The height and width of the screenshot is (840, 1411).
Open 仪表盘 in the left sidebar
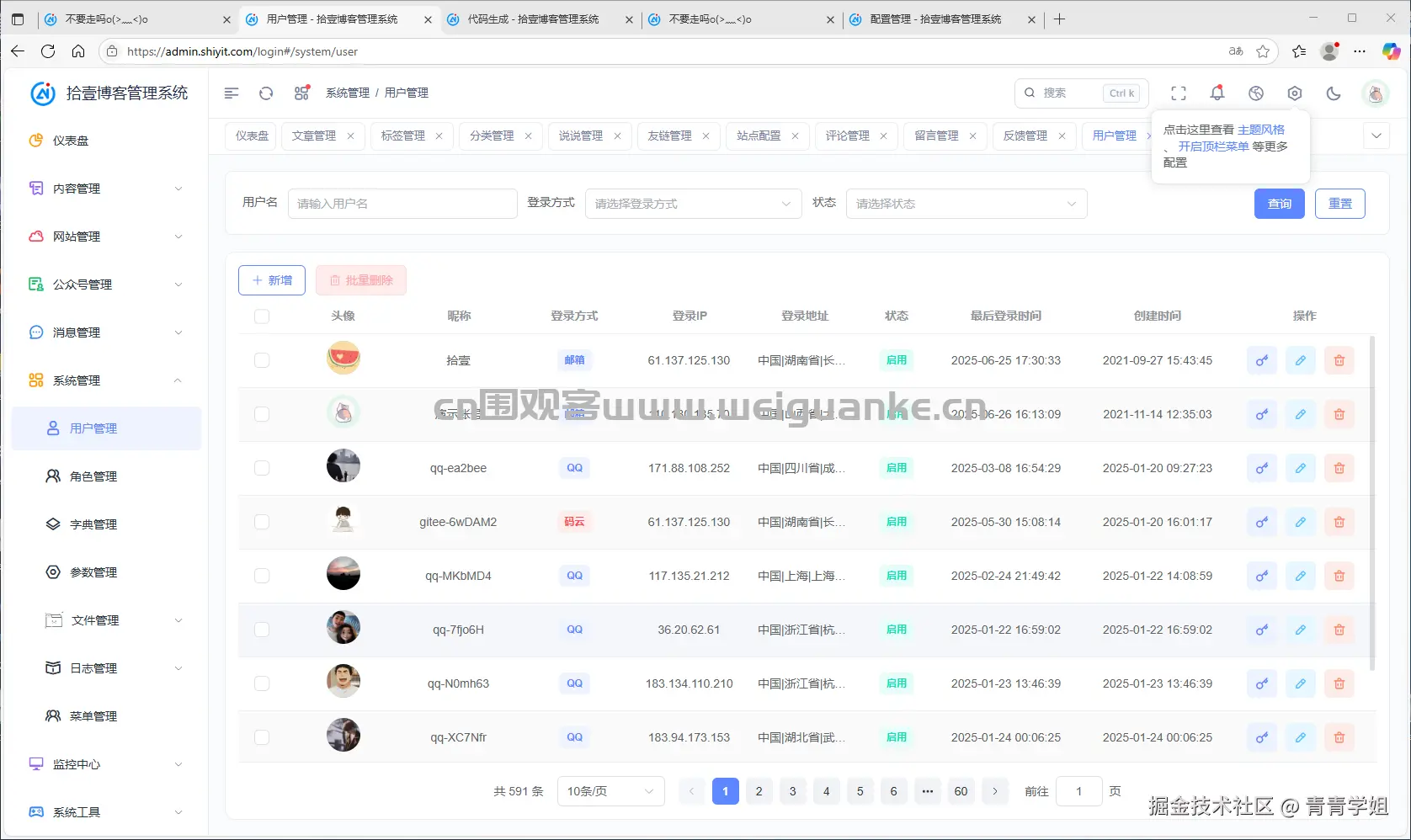[x=106, y=141]
